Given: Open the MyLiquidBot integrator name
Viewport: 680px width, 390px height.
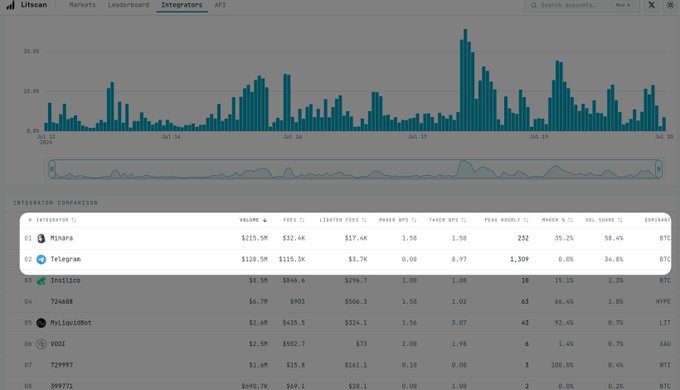Looking at the screenshot, I should click(71, 323).
